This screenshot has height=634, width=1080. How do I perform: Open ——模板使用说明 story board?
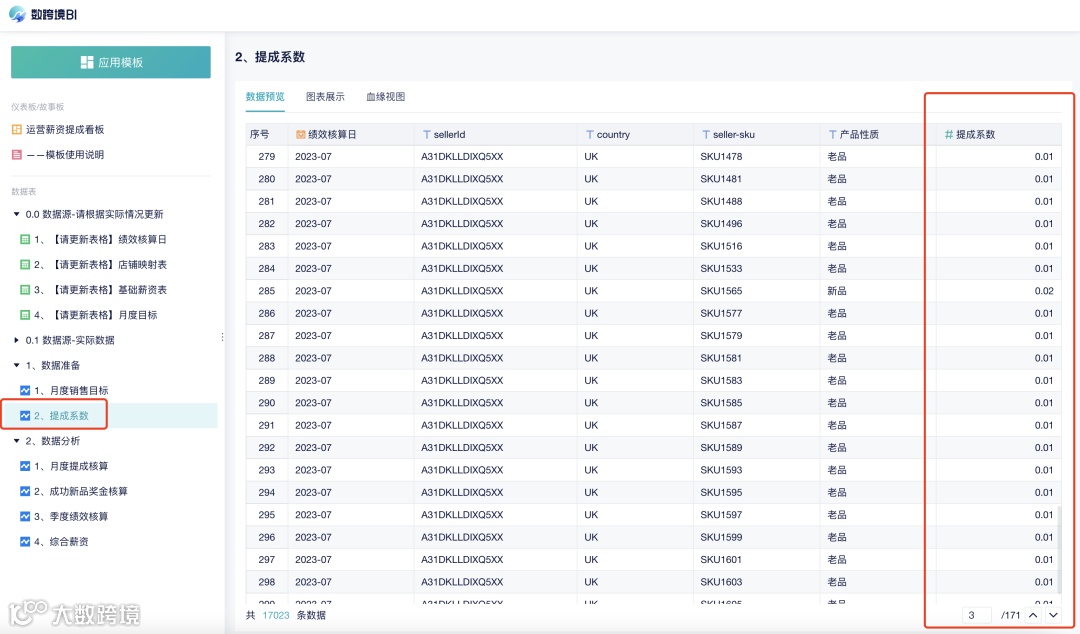click(65, 154)
